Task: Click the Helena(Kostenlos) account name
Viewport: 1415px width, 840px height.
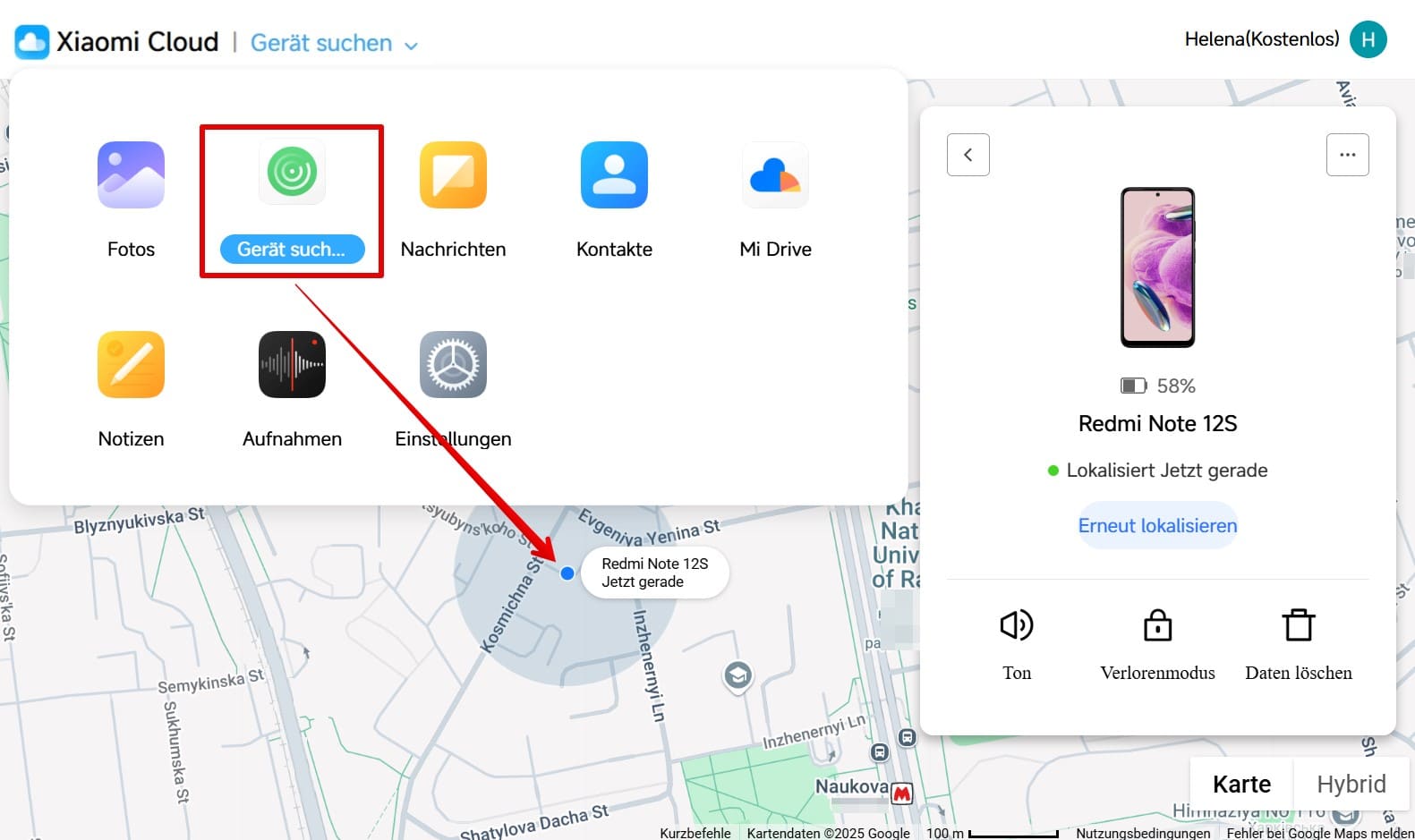Action: 1262,39
